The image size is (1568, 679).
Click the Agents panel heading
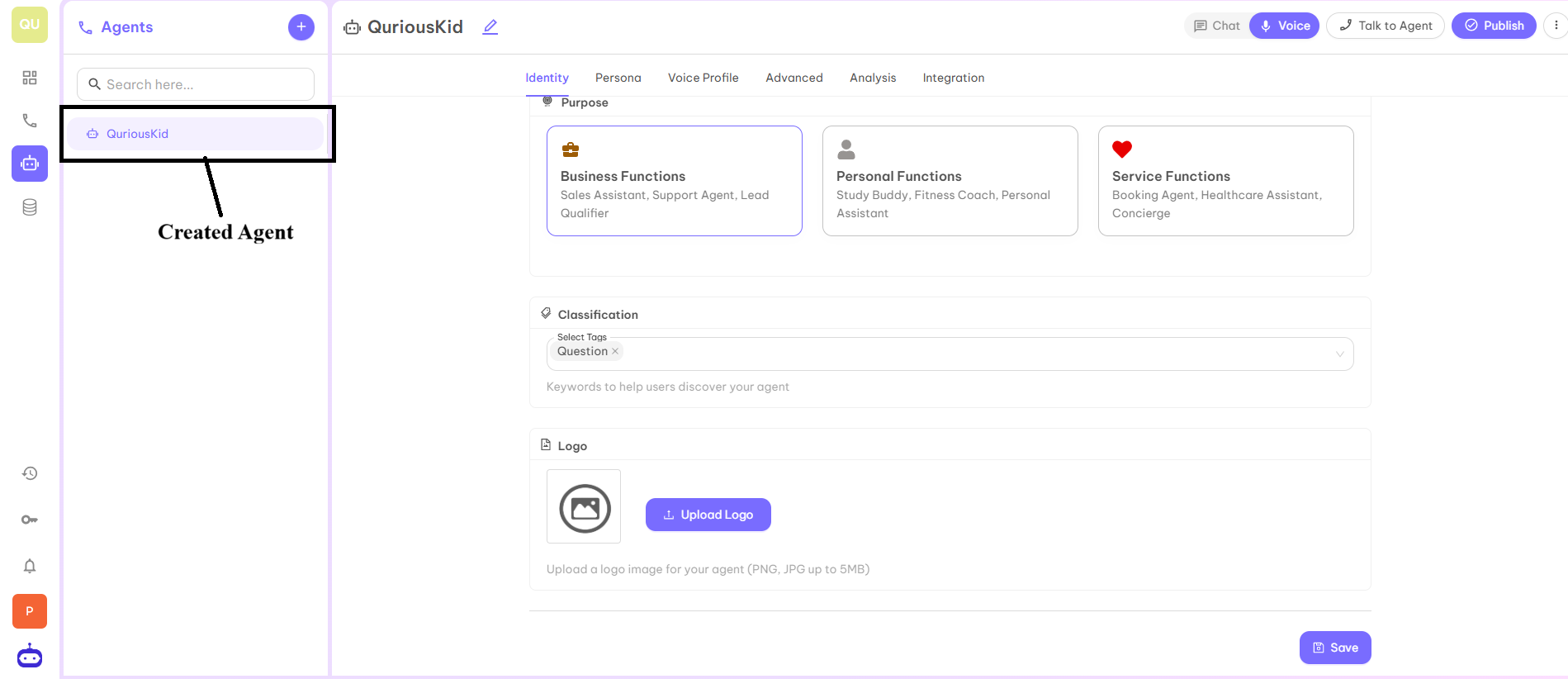pos(127,27)
